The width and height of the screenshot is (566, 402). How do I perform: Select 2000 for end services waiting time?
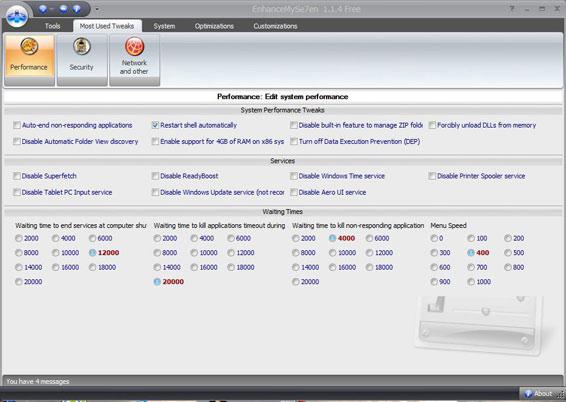tap(18, 239)
